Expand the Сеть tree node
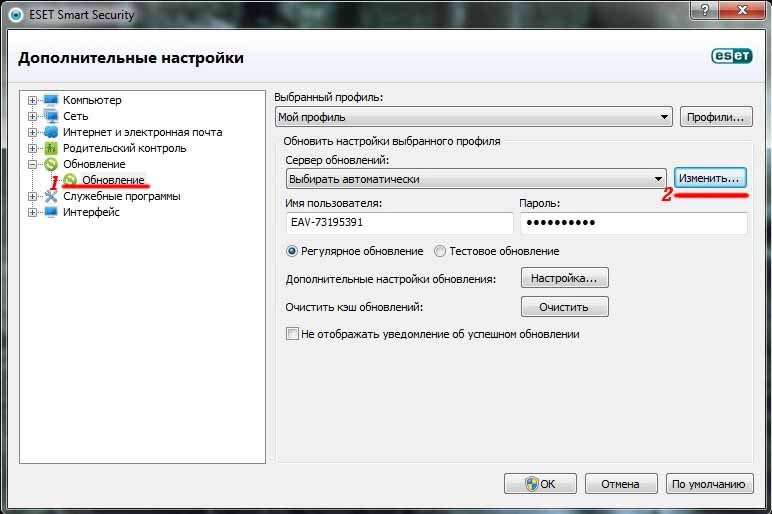 32,117
